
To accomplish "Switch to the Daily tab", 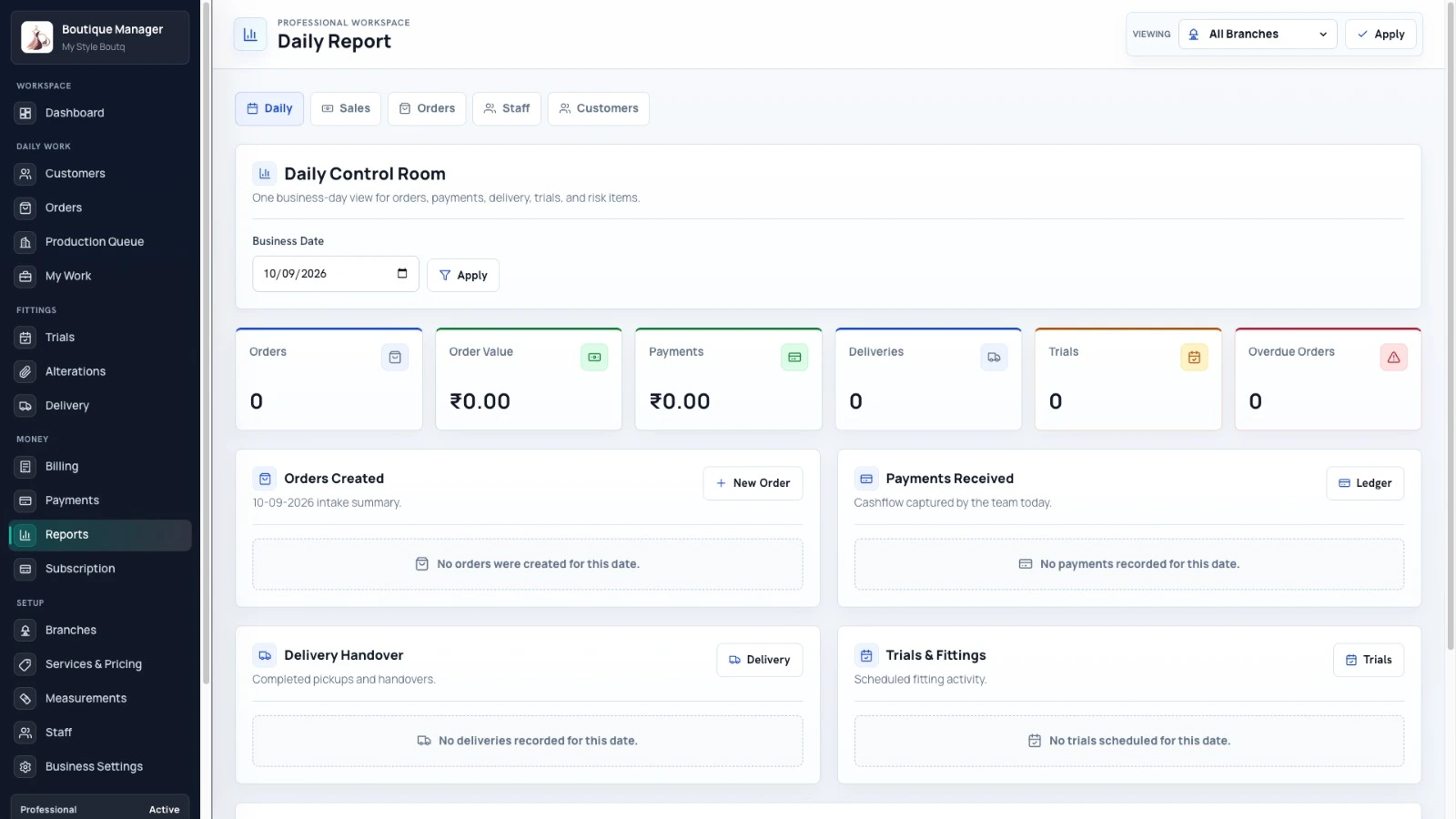I will click(269, 108).
